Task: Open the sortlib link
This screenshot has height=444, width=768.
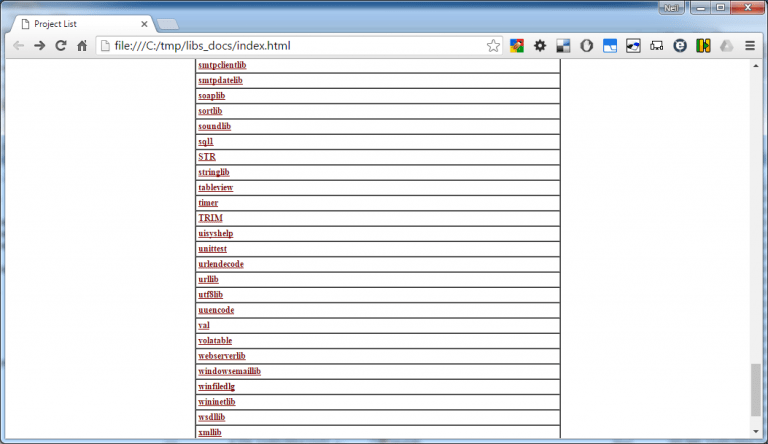Action: coord(210,111)
